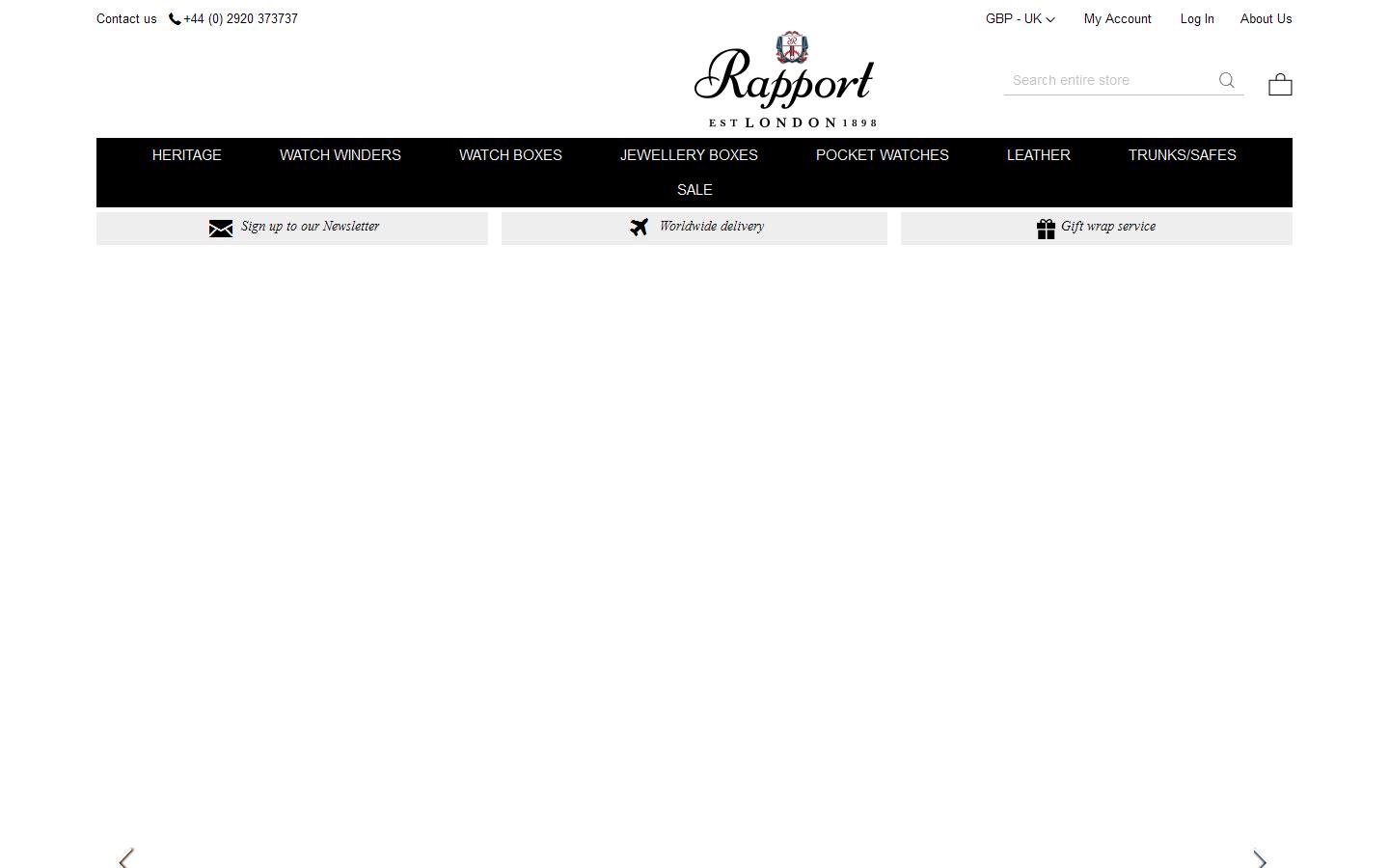Open the JEWELLERY BOXES menu
This screenshot has width=1389, height=868.
pos(689,155)
